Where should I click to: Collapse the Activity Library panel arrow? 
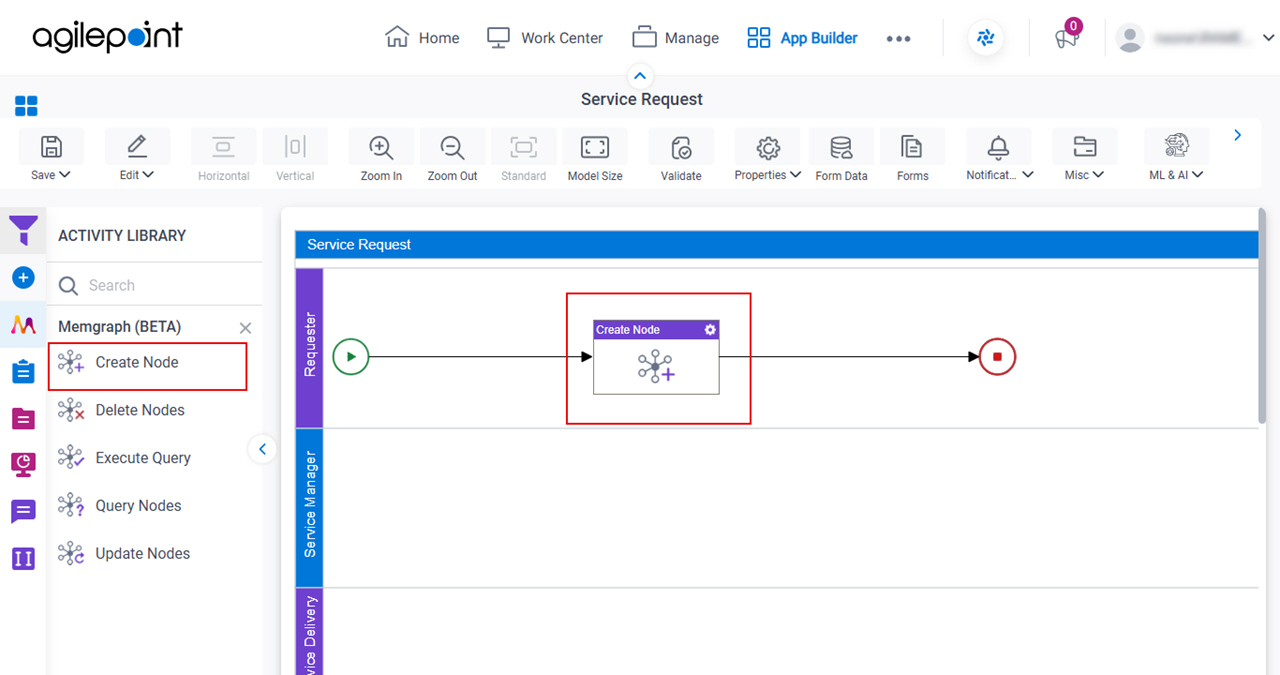point(262,450)
